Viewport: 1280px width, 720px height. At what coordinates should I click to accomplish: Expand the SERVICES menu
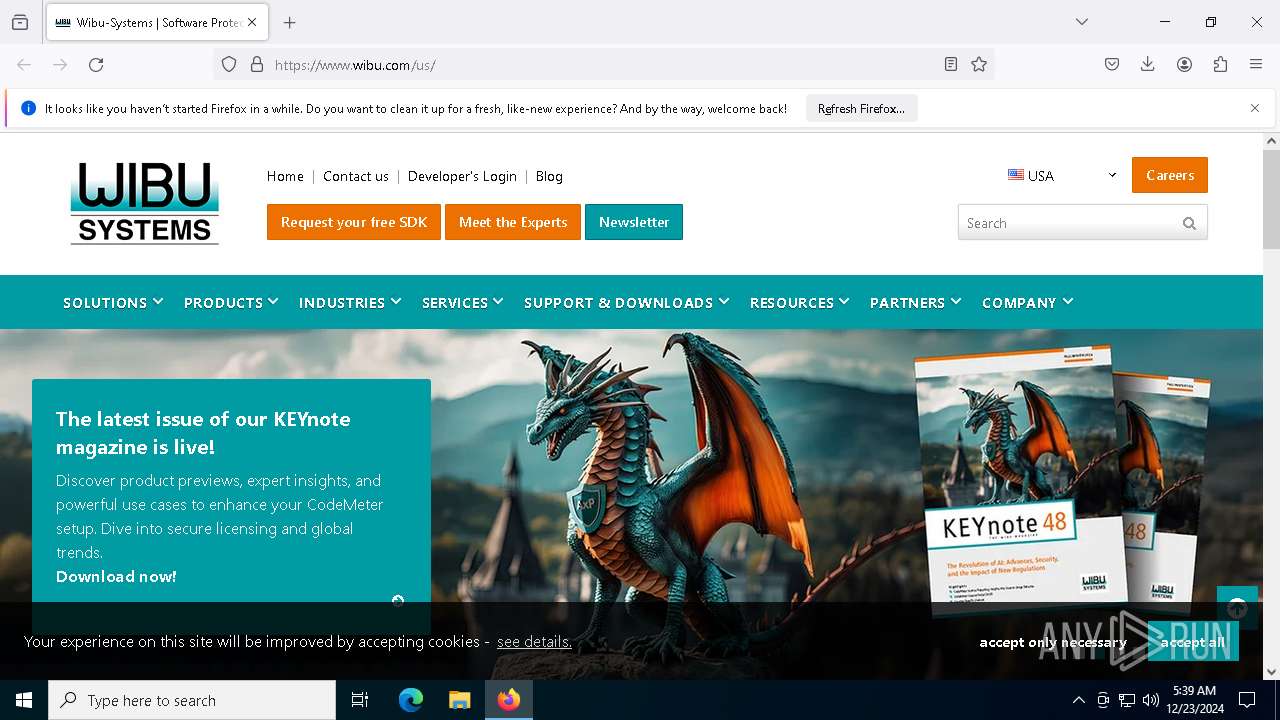click(463, 302)
